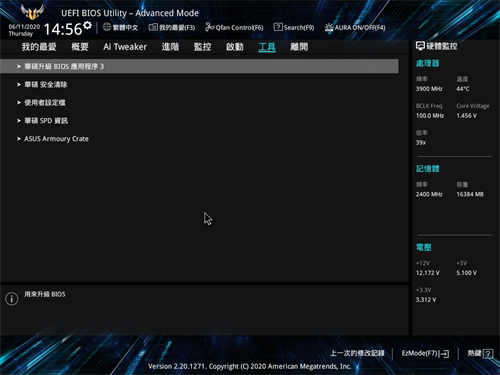Click the 14:56 clock display
This screenshot has height=375, width=500.
pos(63,29)
